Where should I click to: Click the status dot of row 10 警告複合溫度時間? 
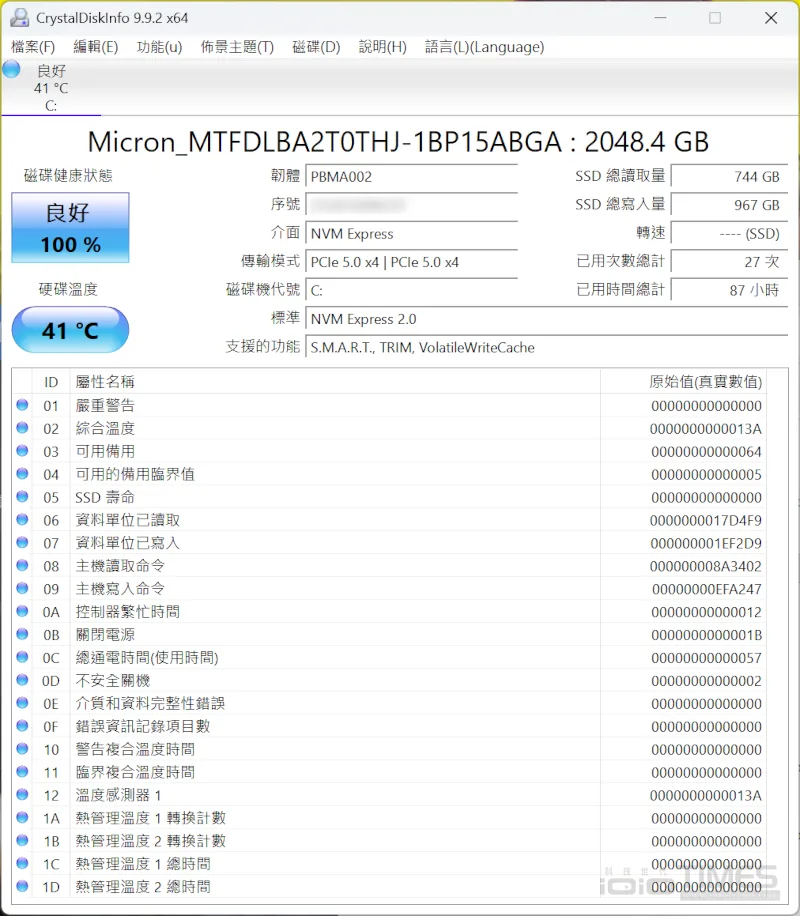22,748
